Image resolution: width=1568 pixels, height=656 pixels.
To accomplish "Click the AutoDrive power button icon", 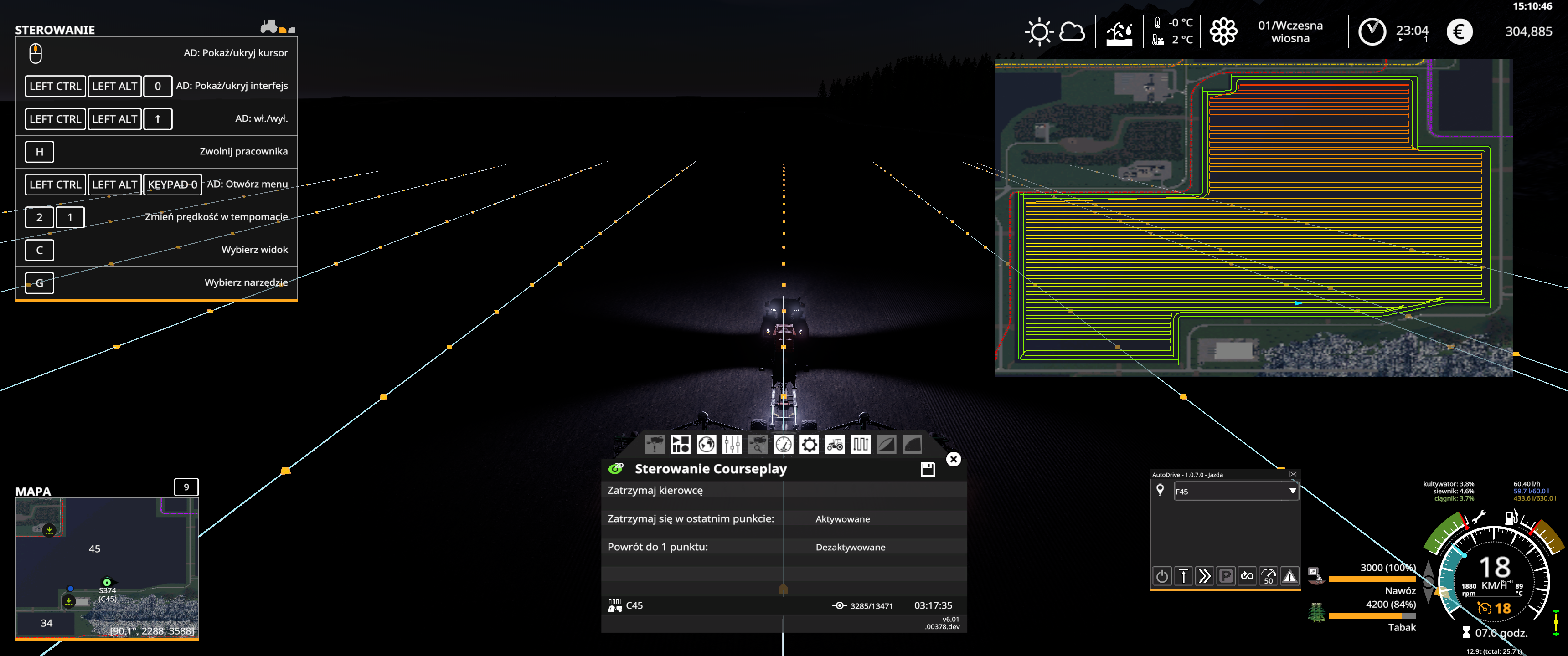I will (x=1162, y=576).
